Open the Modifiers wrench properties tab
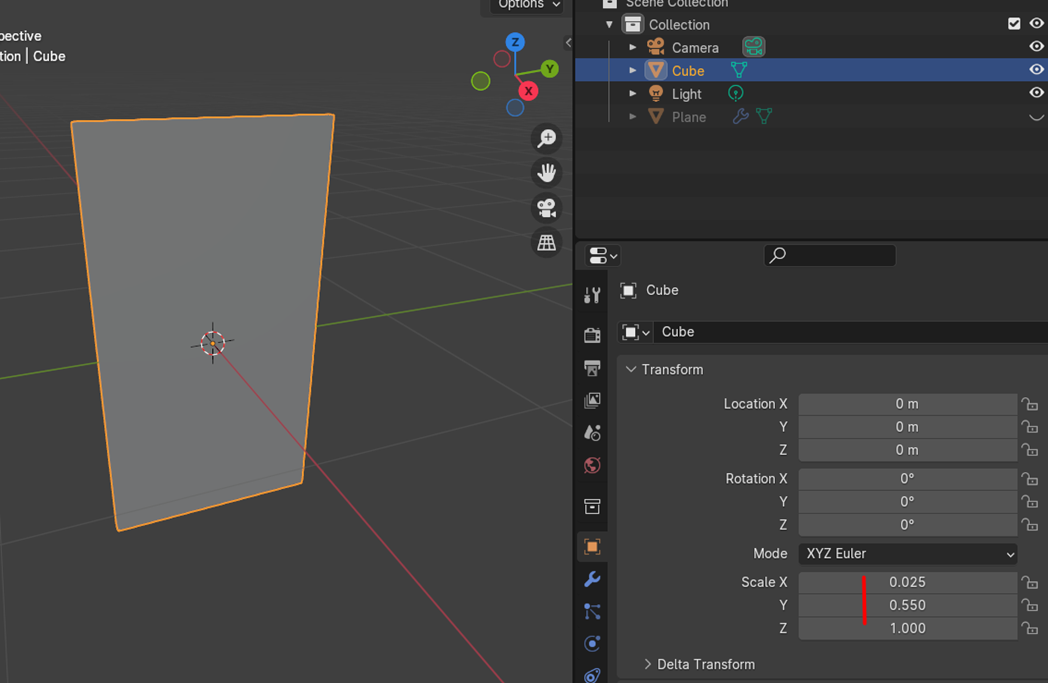1048x683 pixels. click(x=592, y=579)
